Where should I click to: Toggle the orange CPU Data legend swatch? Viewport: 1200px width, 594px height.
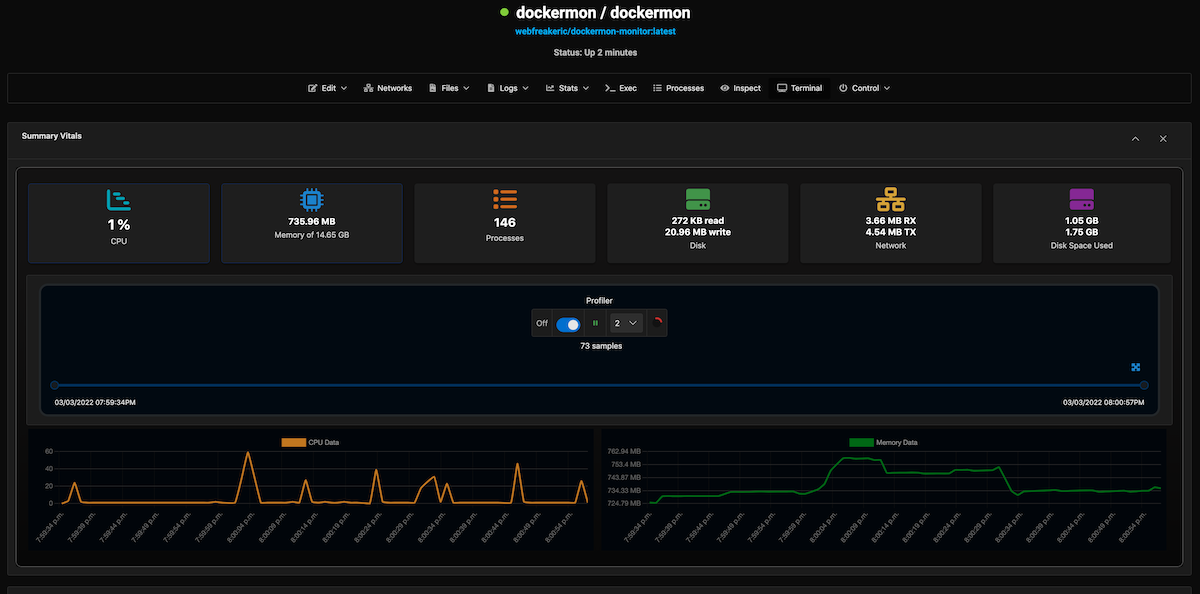tap(294, 442)
